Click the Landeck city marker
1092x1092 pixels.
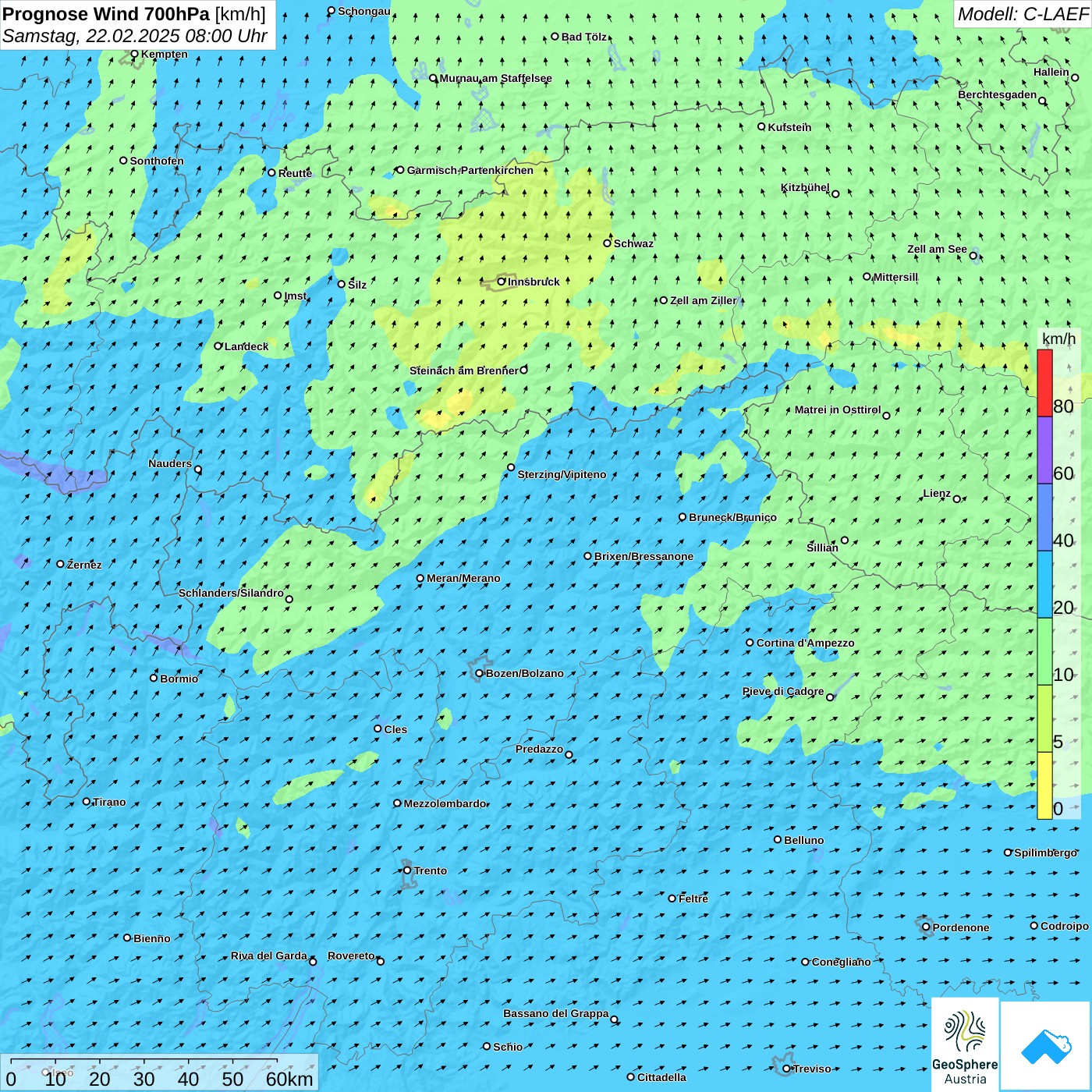click(x=218, y=346)
